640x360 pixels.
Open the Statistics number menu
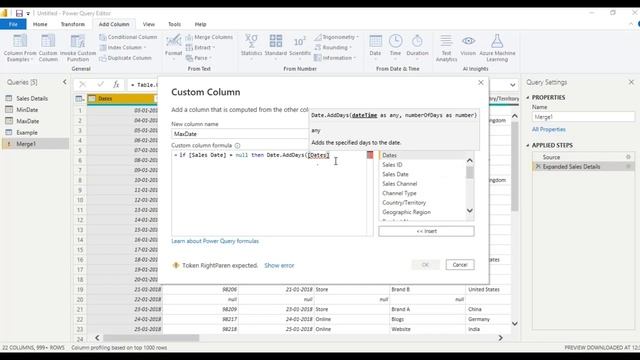251,46
